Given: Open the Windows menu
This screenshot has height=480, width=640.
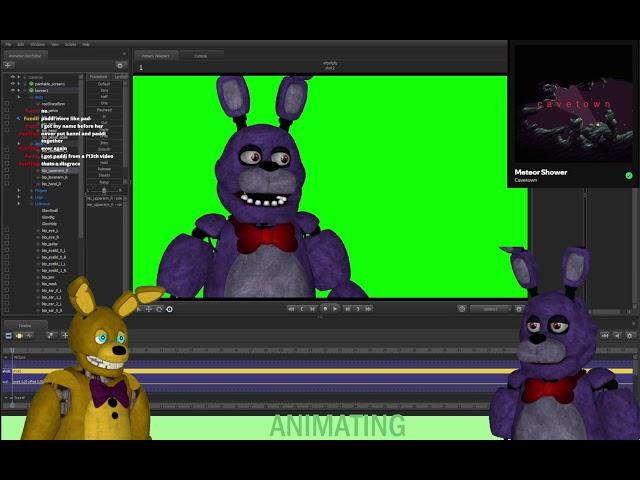Looking at the screenshot, I should 38,44.
